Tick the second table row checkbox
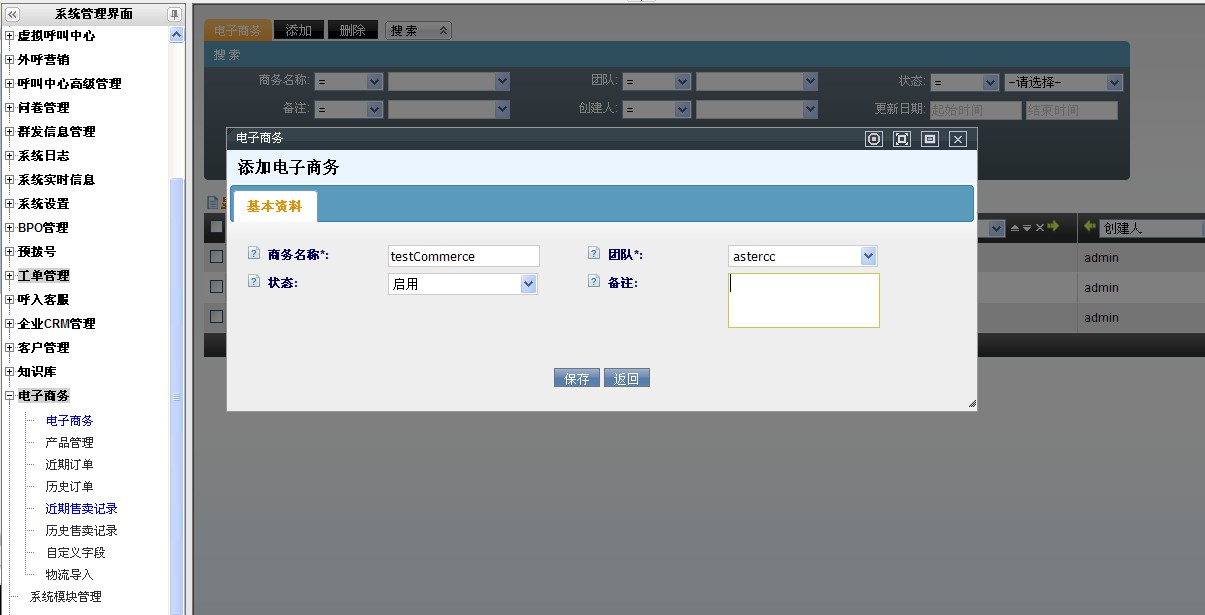Image resolution: width=1205 pixels, height=615 pixels. tap(216, 287)
